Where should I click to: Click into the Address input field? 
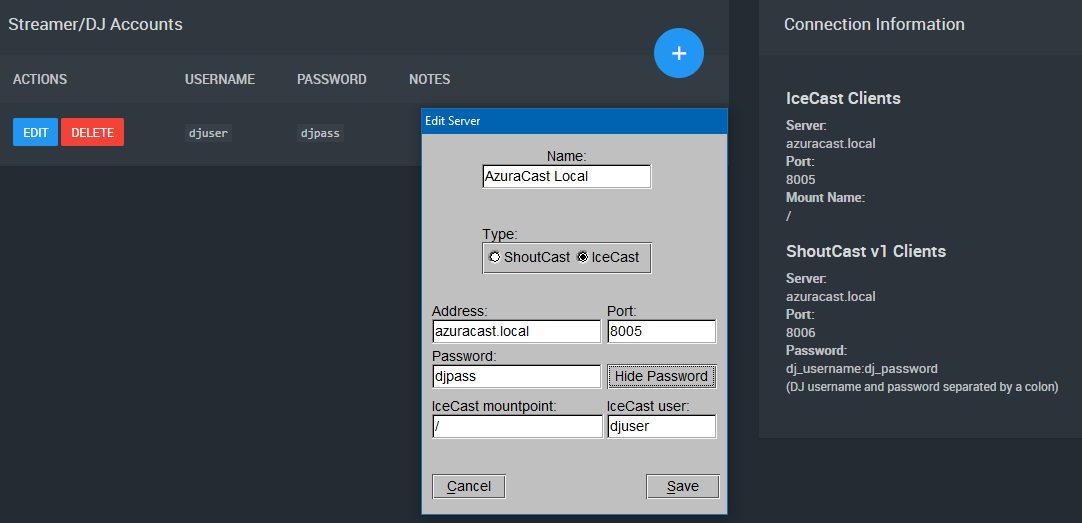(x=516, y=331)
